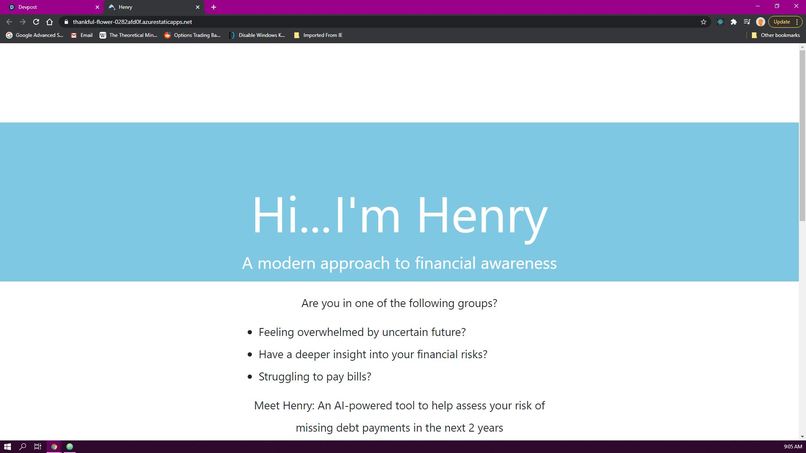Open the browser home page
This screenshot has width=806, height=453.
[x=49, y=22]
